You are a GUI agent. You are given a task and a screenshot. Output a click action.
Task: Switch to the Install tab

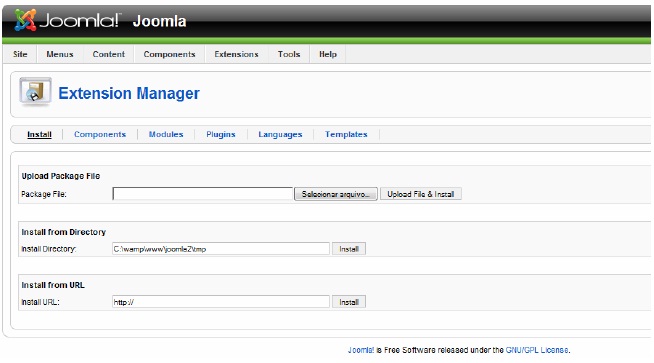(x=39, y=134)
